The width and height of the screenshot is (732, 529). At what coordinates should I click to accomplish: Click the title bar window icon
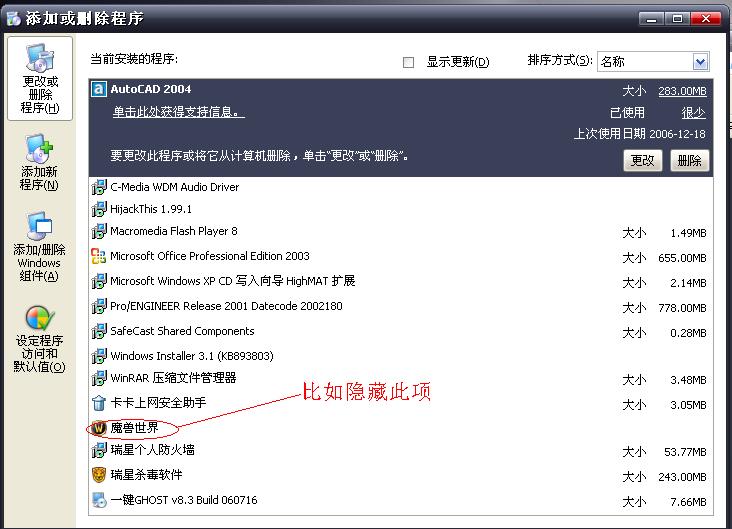[x=14, y=19]
